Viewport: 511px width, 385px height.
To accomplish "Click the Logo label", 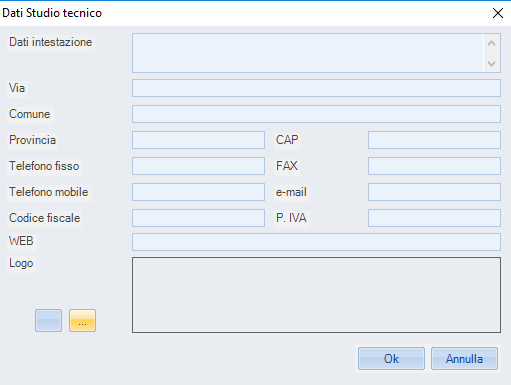I will coord(21,263).
